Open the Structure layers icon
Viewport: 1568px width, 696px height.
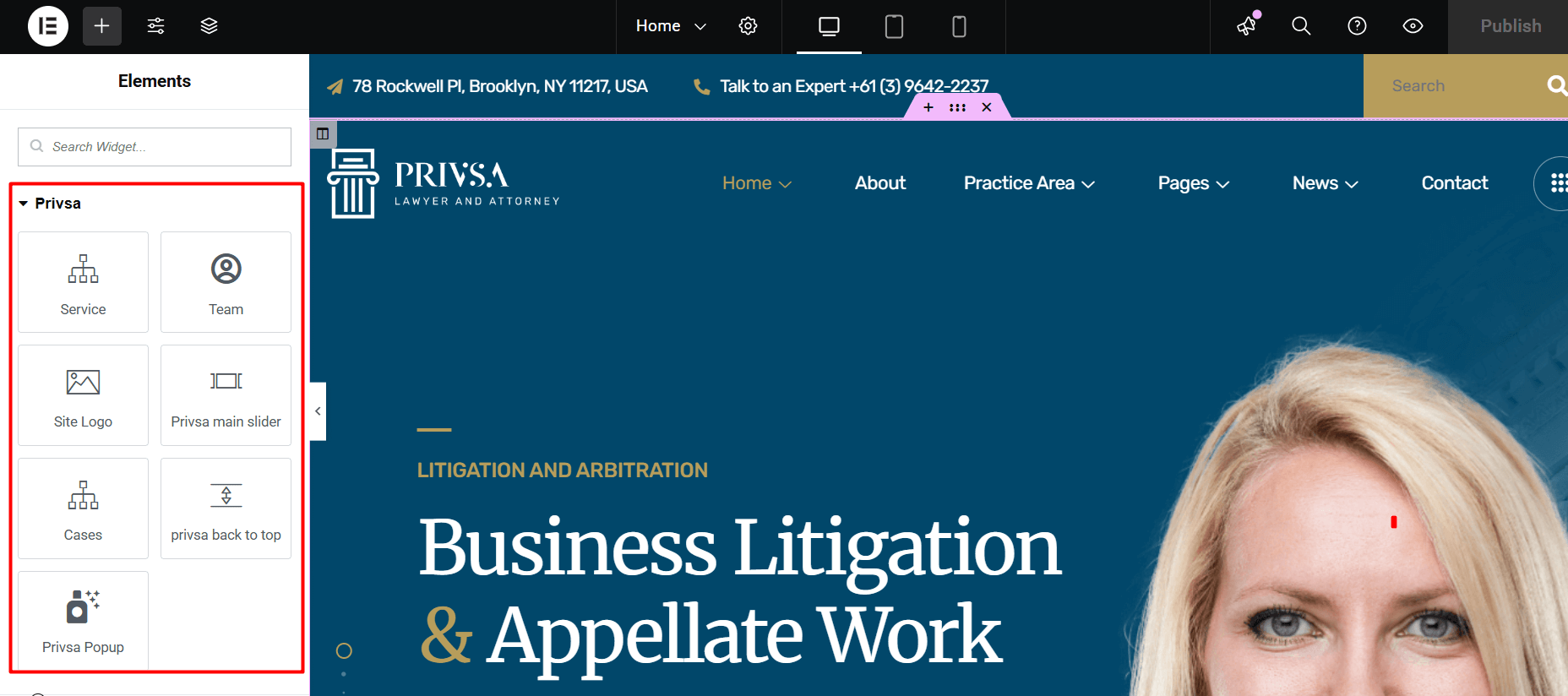(209, 26)
